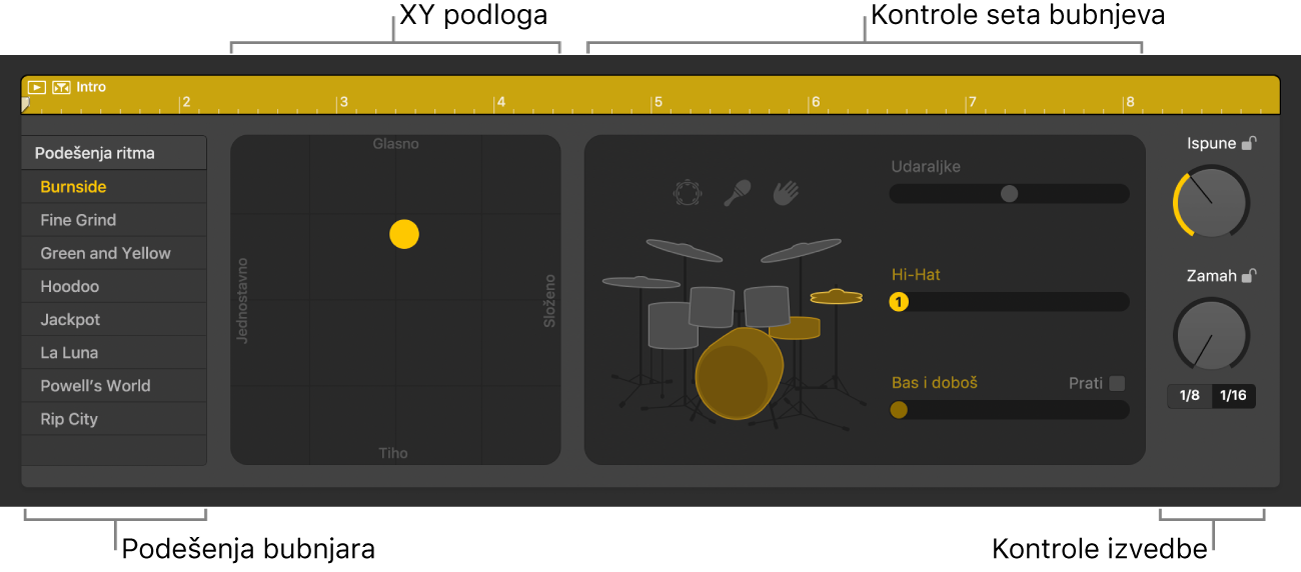Select the tambourine percussion icon
This screenshot has height=572, width=1301.
coord(687,192)
